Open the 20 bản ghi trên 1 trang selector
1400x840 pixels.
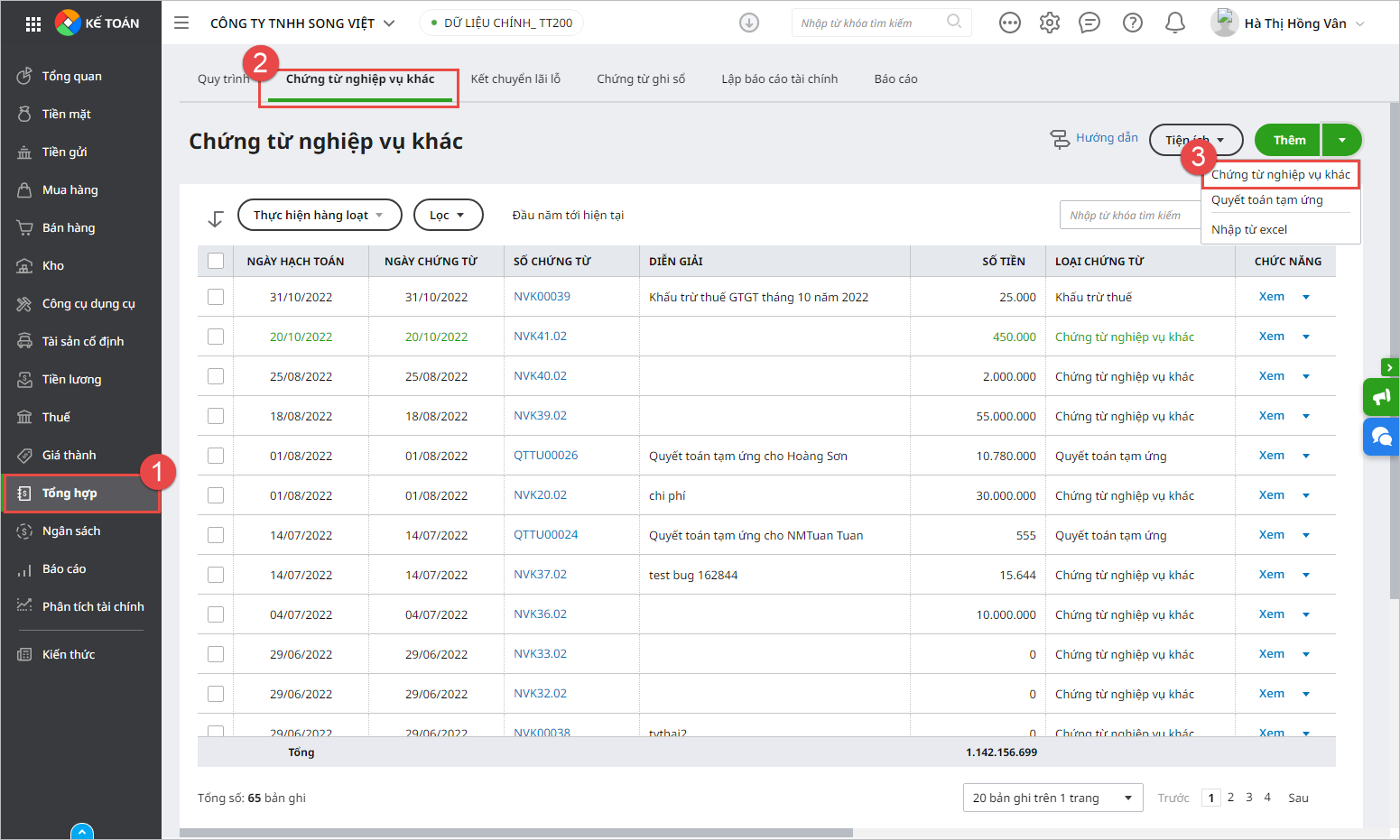pyautogui.click(x=1052, y=798)
